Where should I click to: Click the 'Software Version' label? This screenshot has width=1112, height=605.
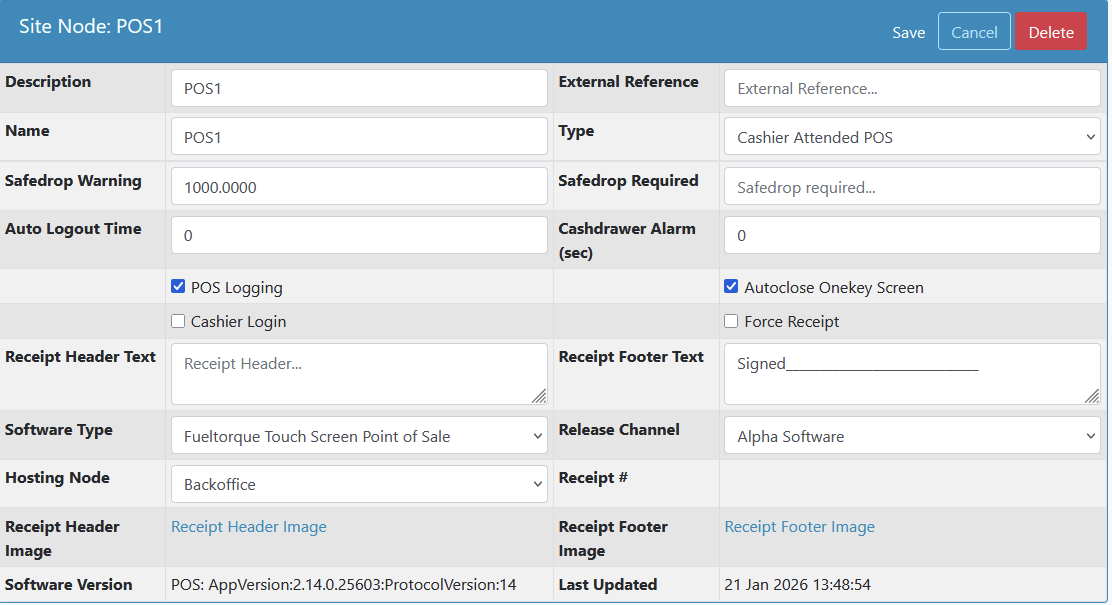pos(69,584)
